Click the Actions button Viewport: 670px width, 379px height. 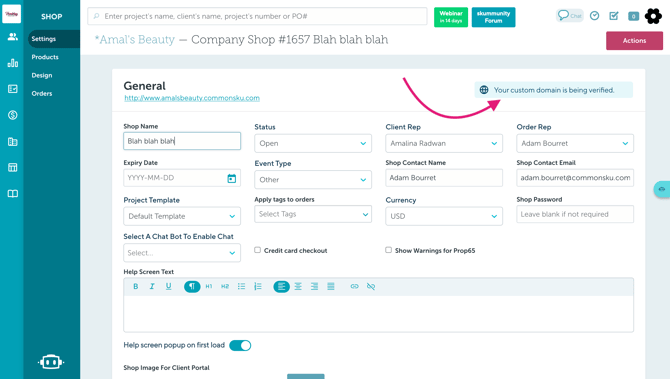[x=634, y=41]
